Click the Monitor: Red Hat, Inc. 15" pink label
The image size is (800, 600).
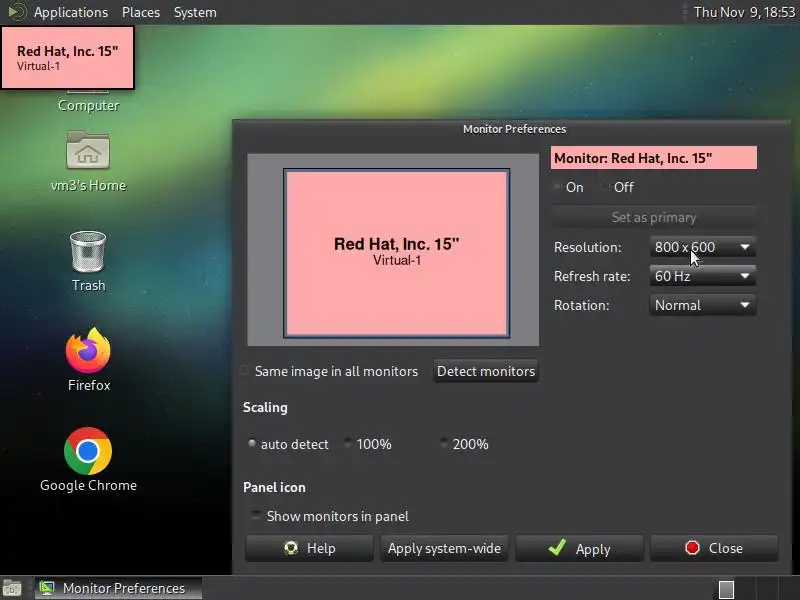pyautogui.click(x=654, y=158)
